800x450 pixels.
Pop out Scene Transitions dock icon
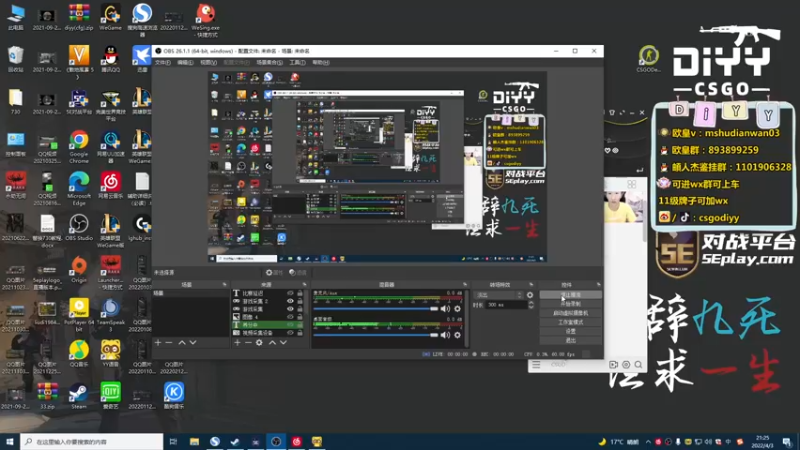pyautogui.click(x=531, y=285)
